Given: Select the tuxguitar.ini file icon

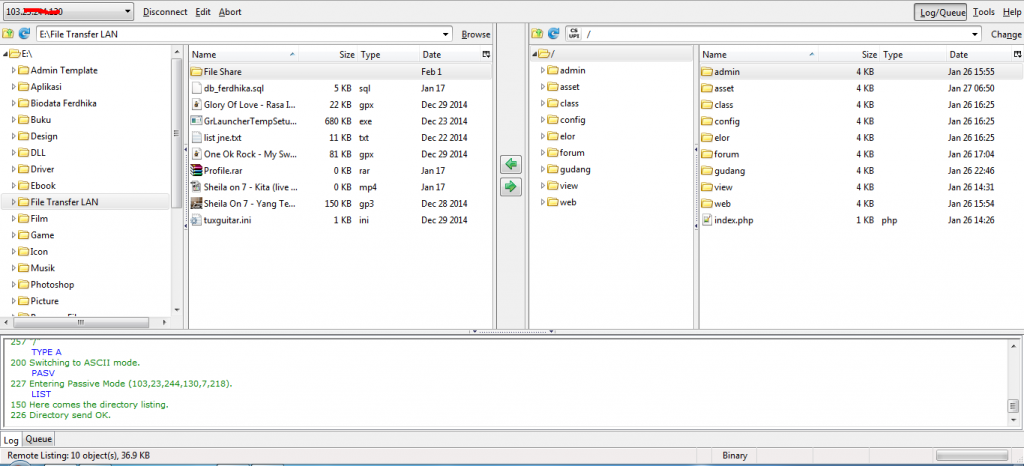Looking at the screenshot, I should (197, 220).
